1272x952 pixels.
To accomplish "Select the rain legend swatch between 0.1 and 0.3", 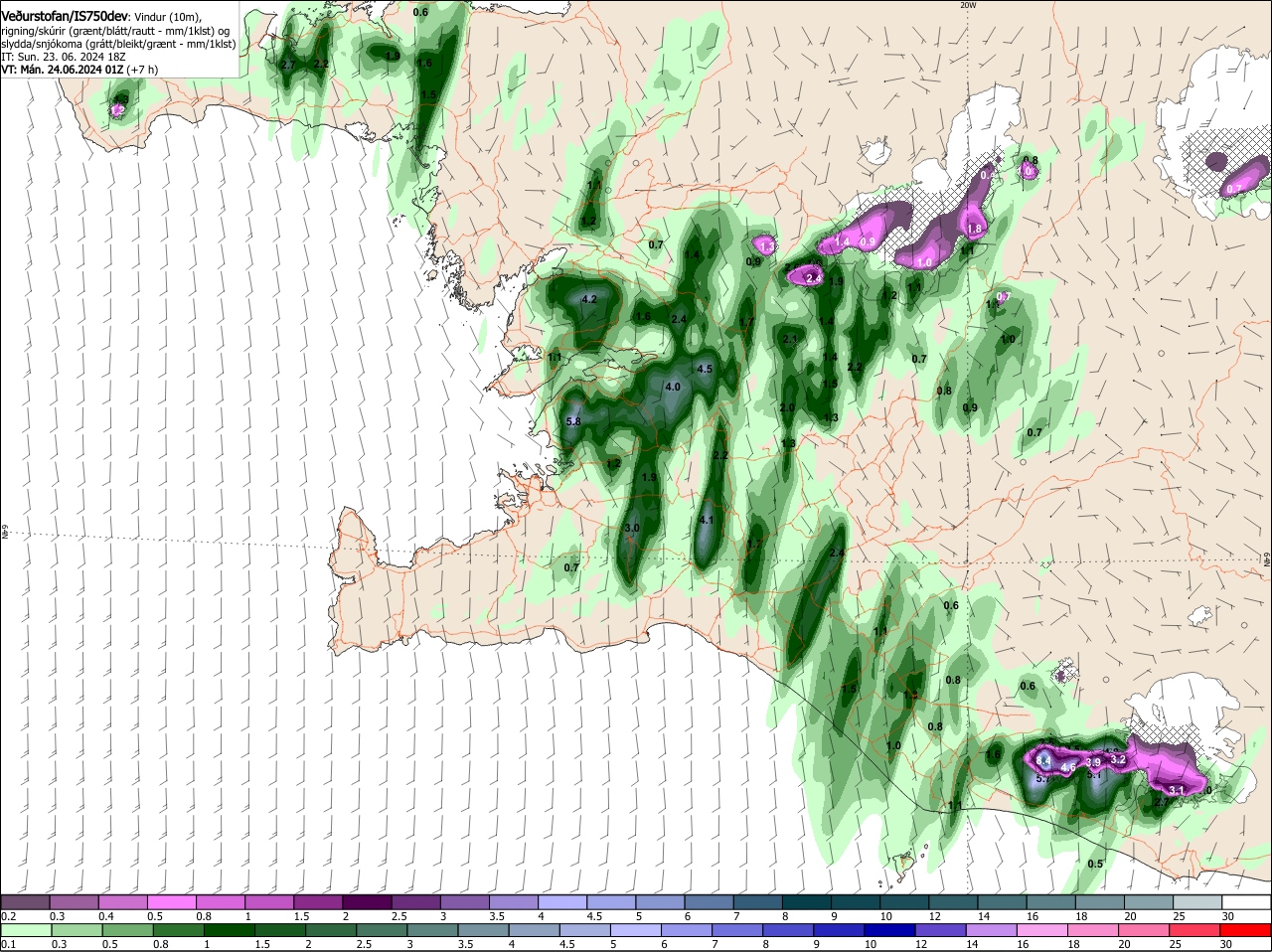I will click(26, 930).
